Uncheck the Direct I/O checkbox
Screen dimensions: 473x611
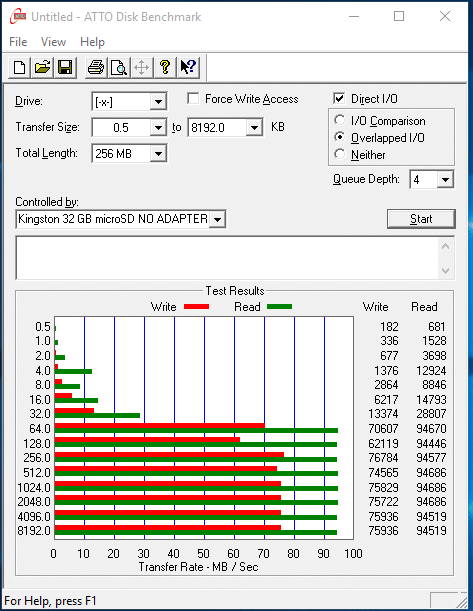(x=339, y=98)
